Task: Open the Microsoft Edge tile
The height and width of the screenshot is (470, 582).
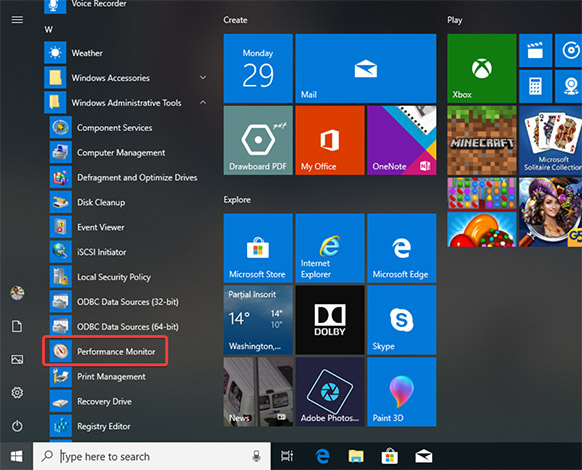Action: click(402, 248)
